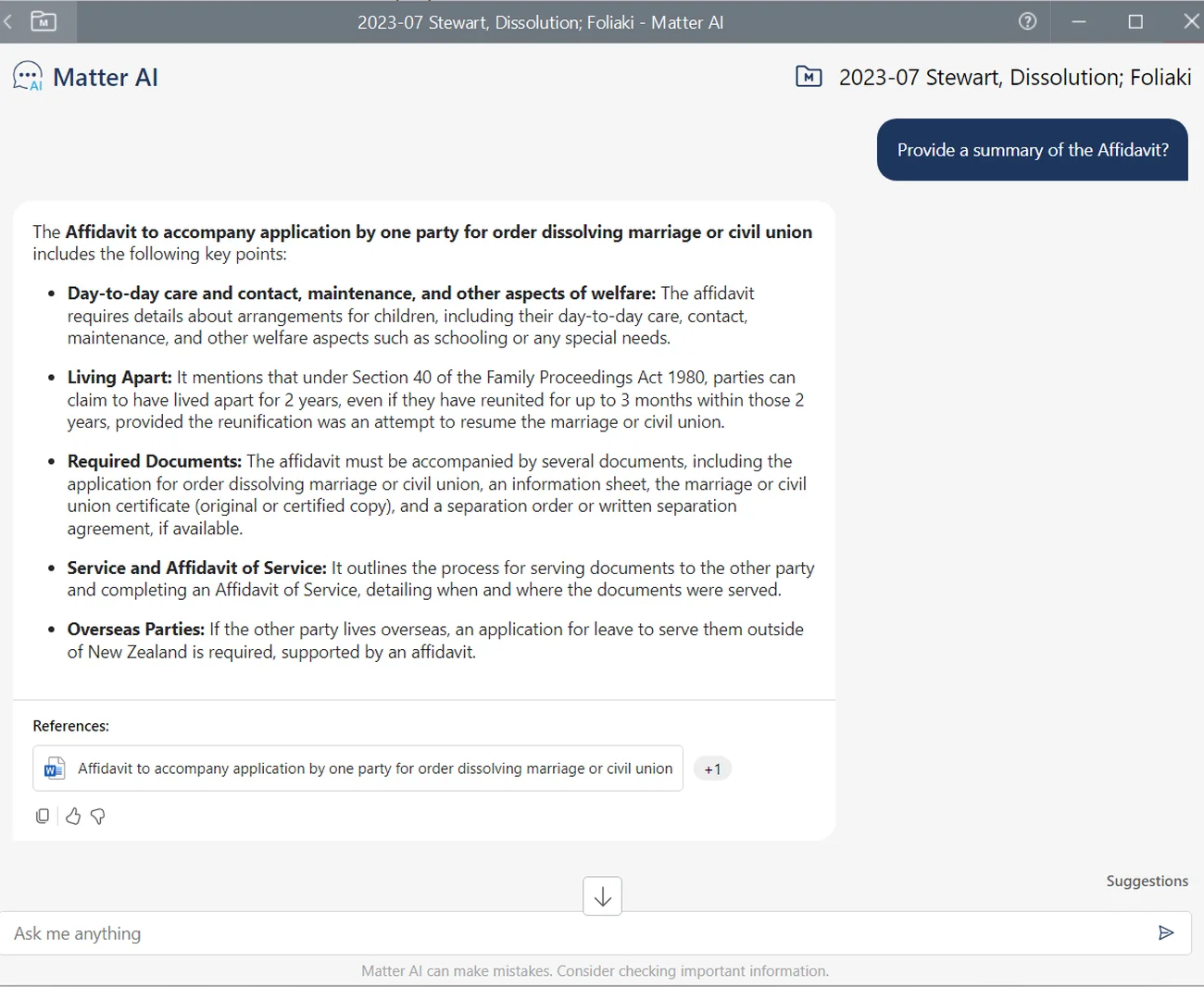Click the 2023-07 Stewart, Dissolution; Foliaki matter title
Image resolution: width=1204 pixels, height=987 pixels.
coord(1015,77)
